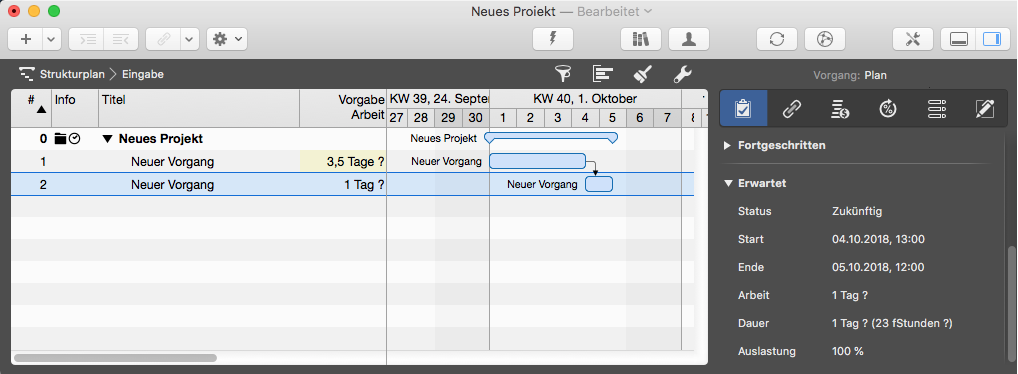This screenshot has width=1018, height=374.
Task: Open the resources person icon
Action: (689, 39)
